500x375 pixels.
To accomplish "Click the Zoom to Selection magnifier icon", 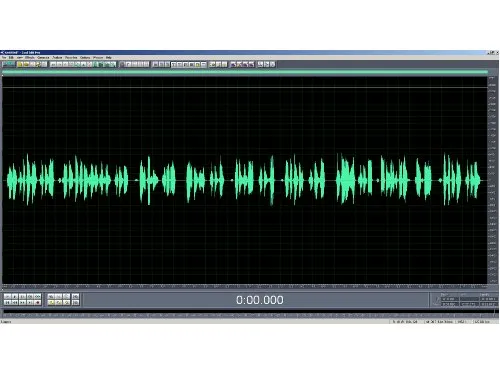I will coord(51,302).
